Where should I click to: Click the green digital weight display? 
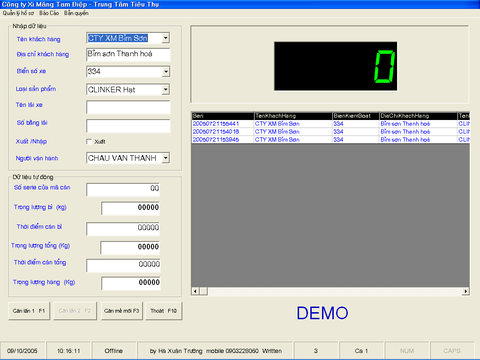click(x=335, y=66)
